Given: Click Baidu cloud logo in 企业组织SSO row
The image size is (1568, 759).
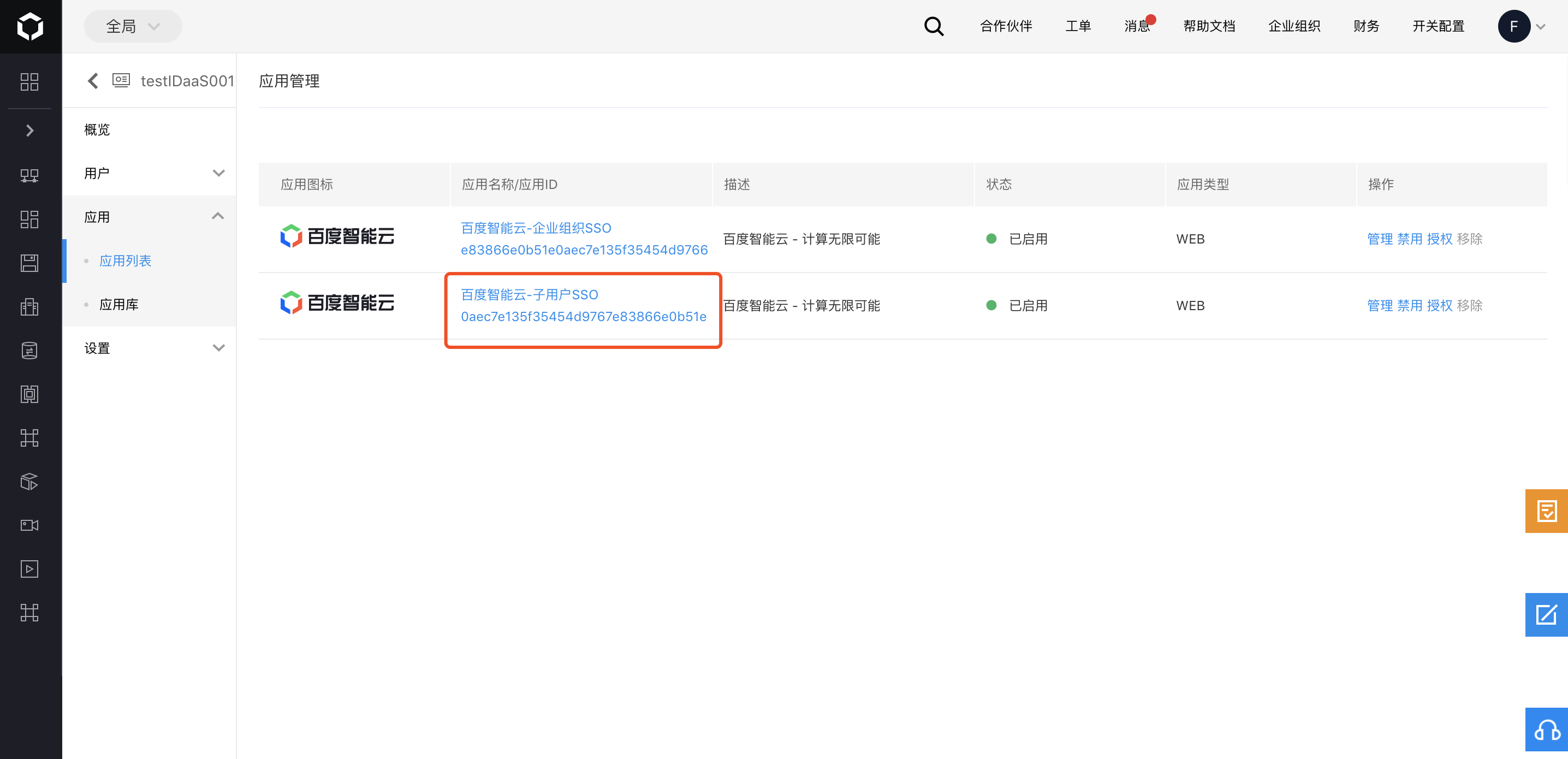Looking at the screenshot, I should coord(337,236).
